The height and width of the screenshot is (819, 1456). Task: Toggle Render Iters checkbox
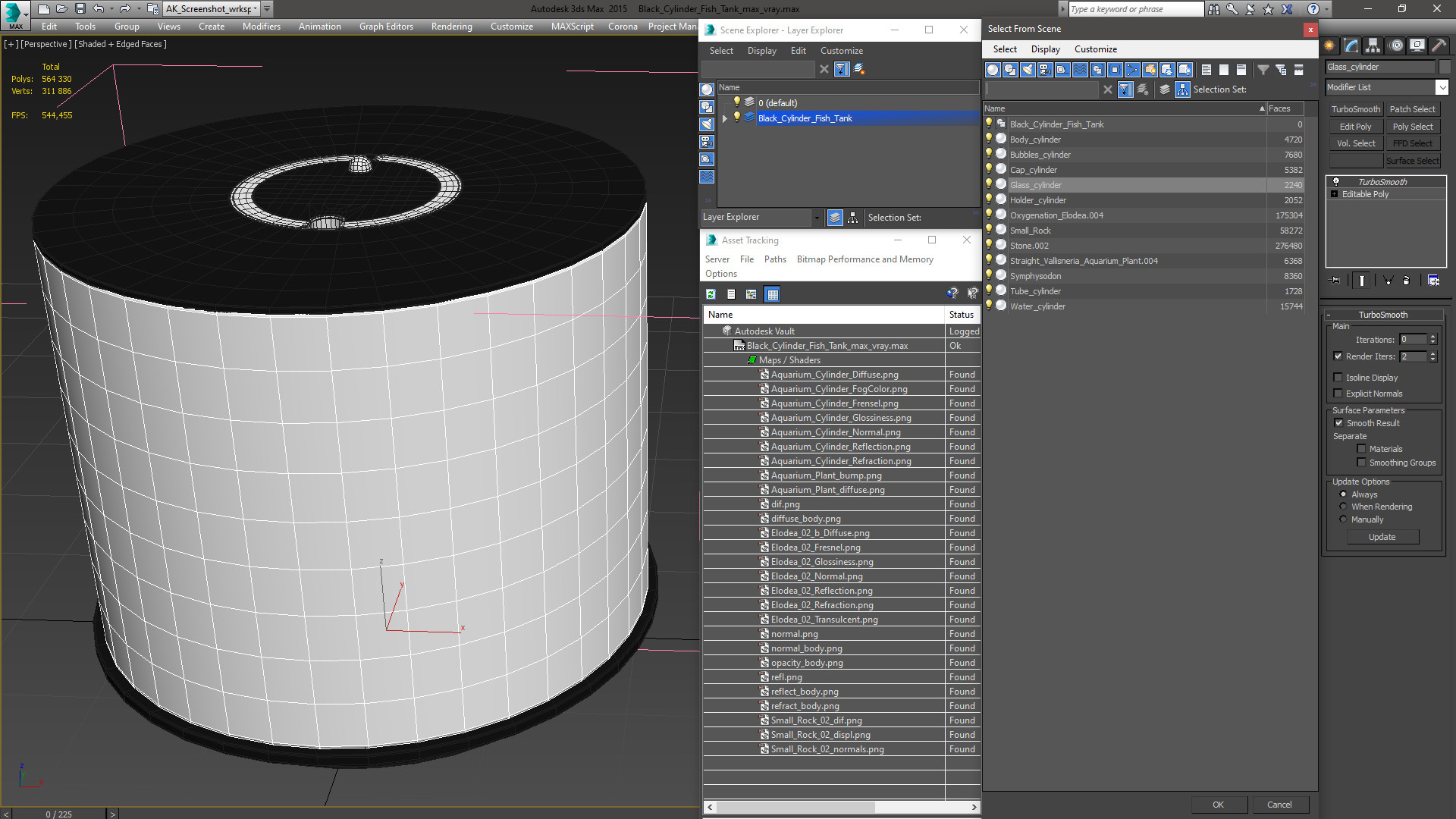pos(1338,356)
